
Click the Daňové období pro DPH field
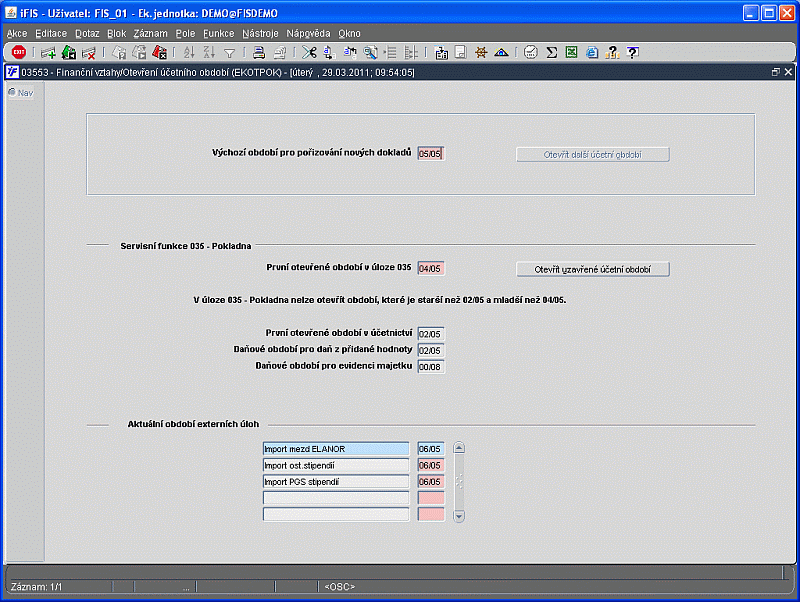(431, 350)
